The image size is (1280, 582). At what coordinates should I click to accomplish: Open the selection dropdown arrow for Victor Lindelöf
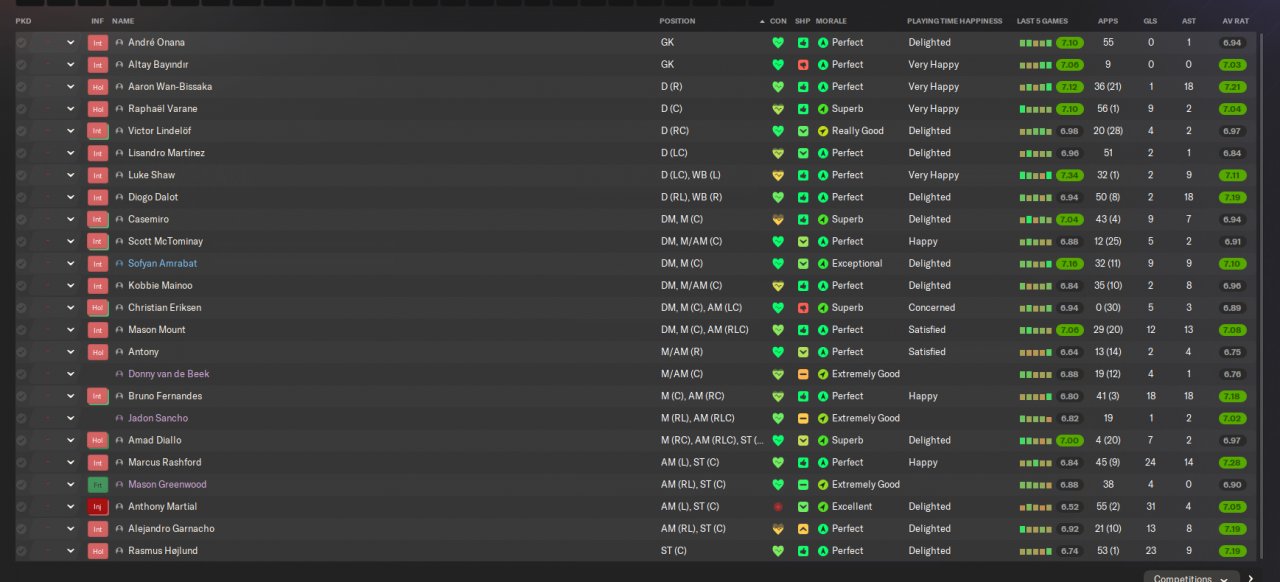pyautogui.click(x=71, y=131)
